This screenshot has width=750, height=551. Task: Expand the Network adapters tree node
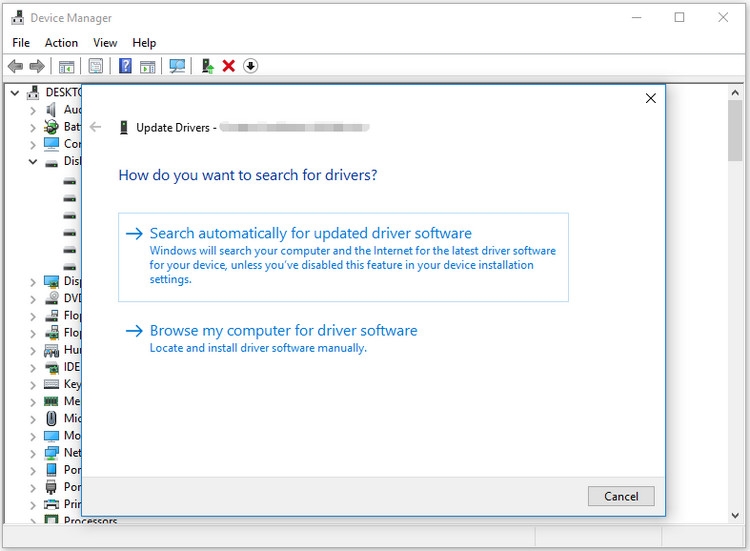coord(33,453)
